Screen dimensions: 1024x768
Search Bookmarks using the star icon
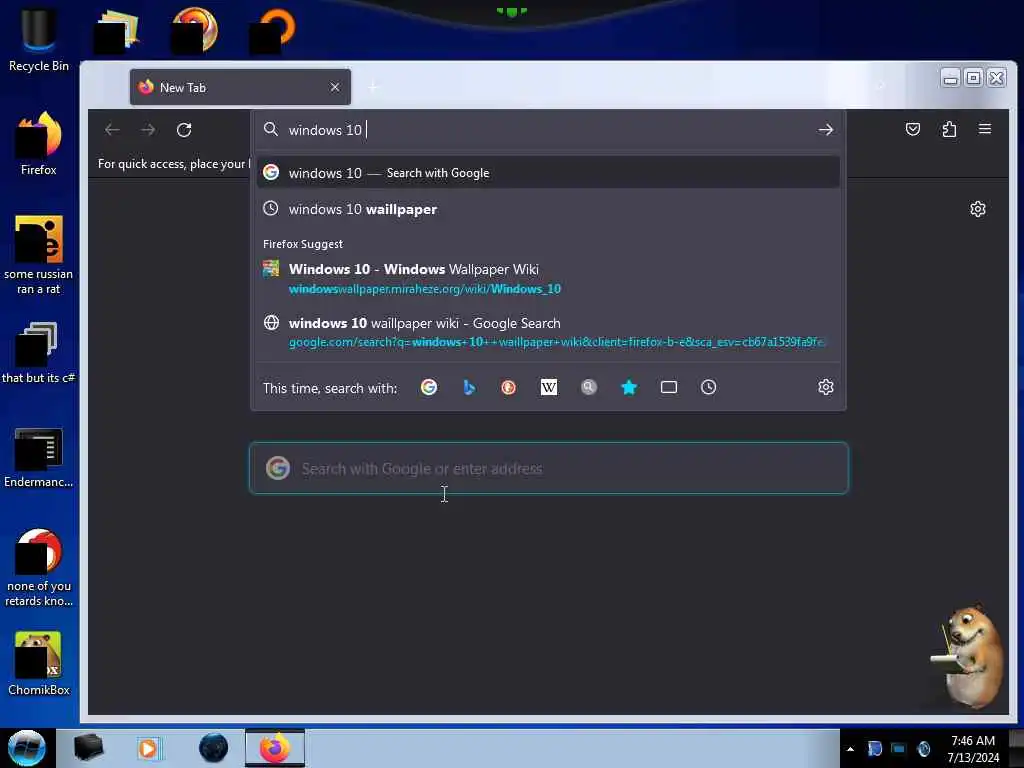[x=629, y=387]
